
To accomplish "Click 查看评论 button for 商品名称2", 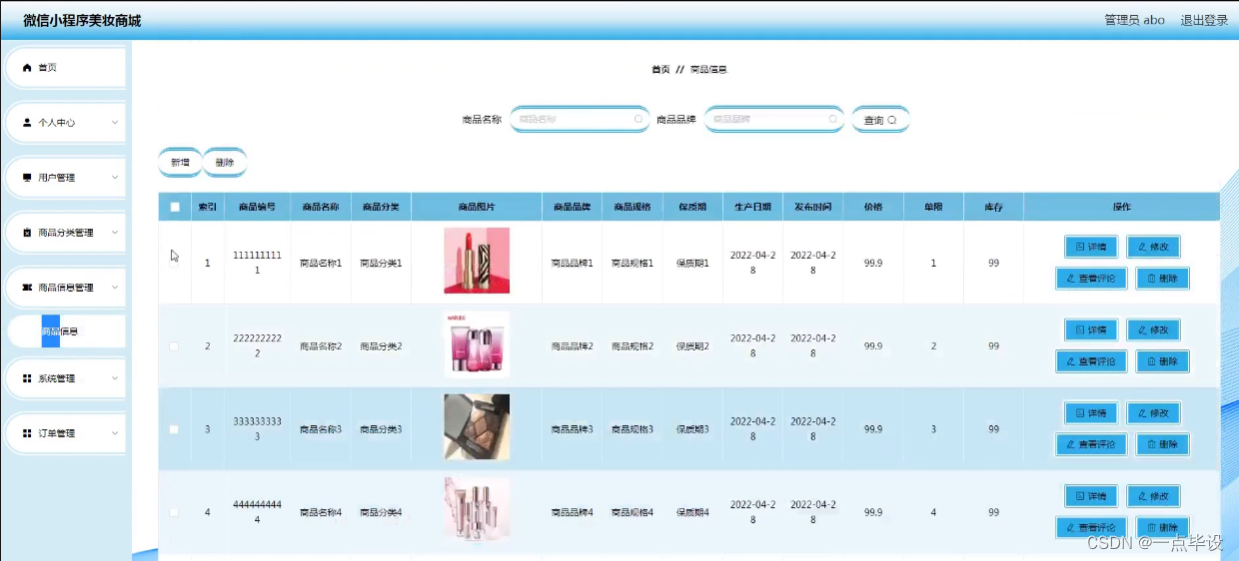I will [x=1091, y=361].
